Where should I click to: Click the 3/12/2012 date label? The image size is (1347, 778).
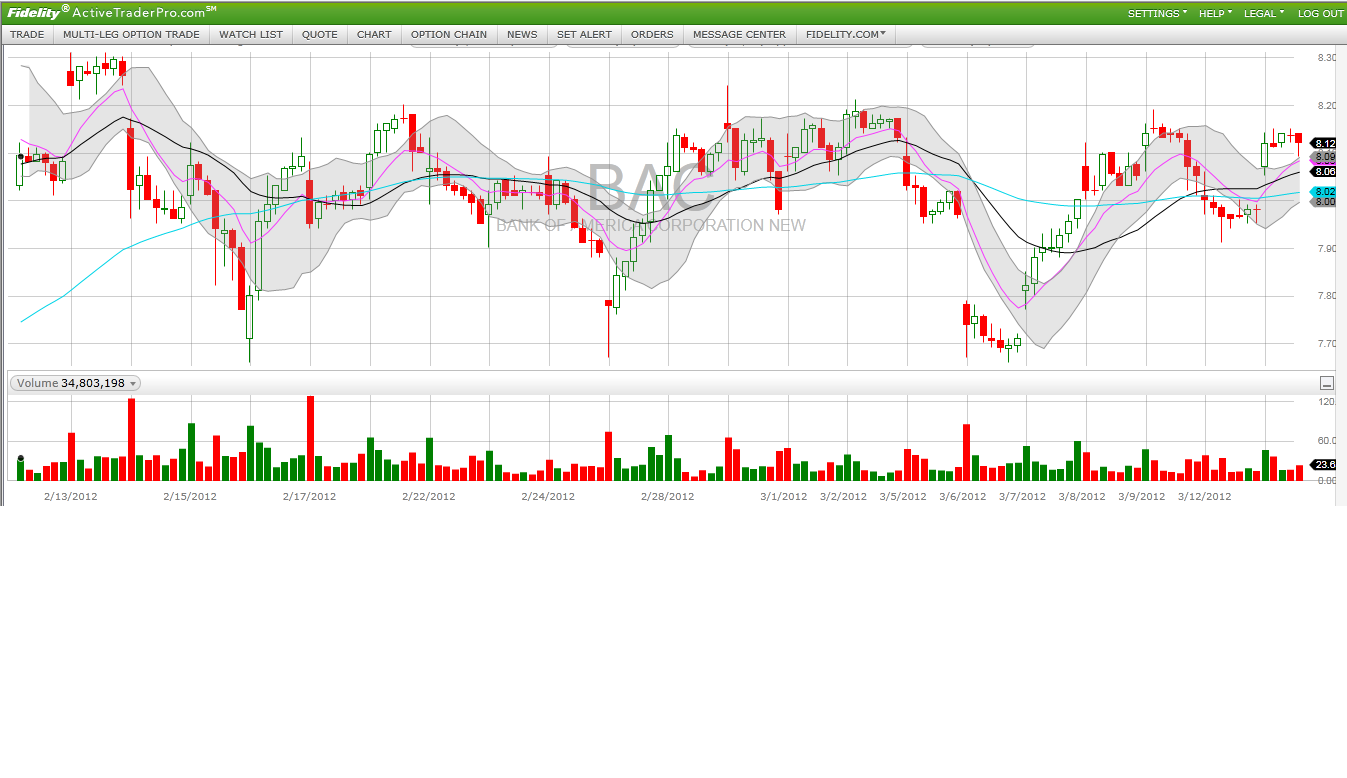click(1205, 496)
